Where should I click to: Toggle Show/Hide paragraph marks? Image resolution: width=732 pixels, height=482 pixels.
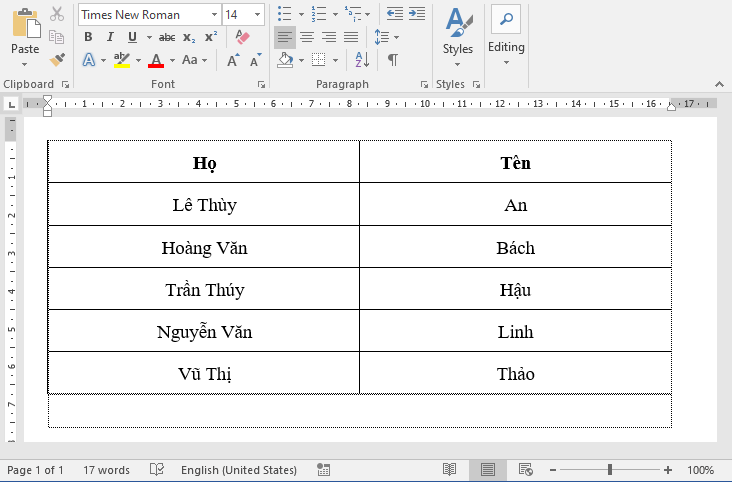393,60
